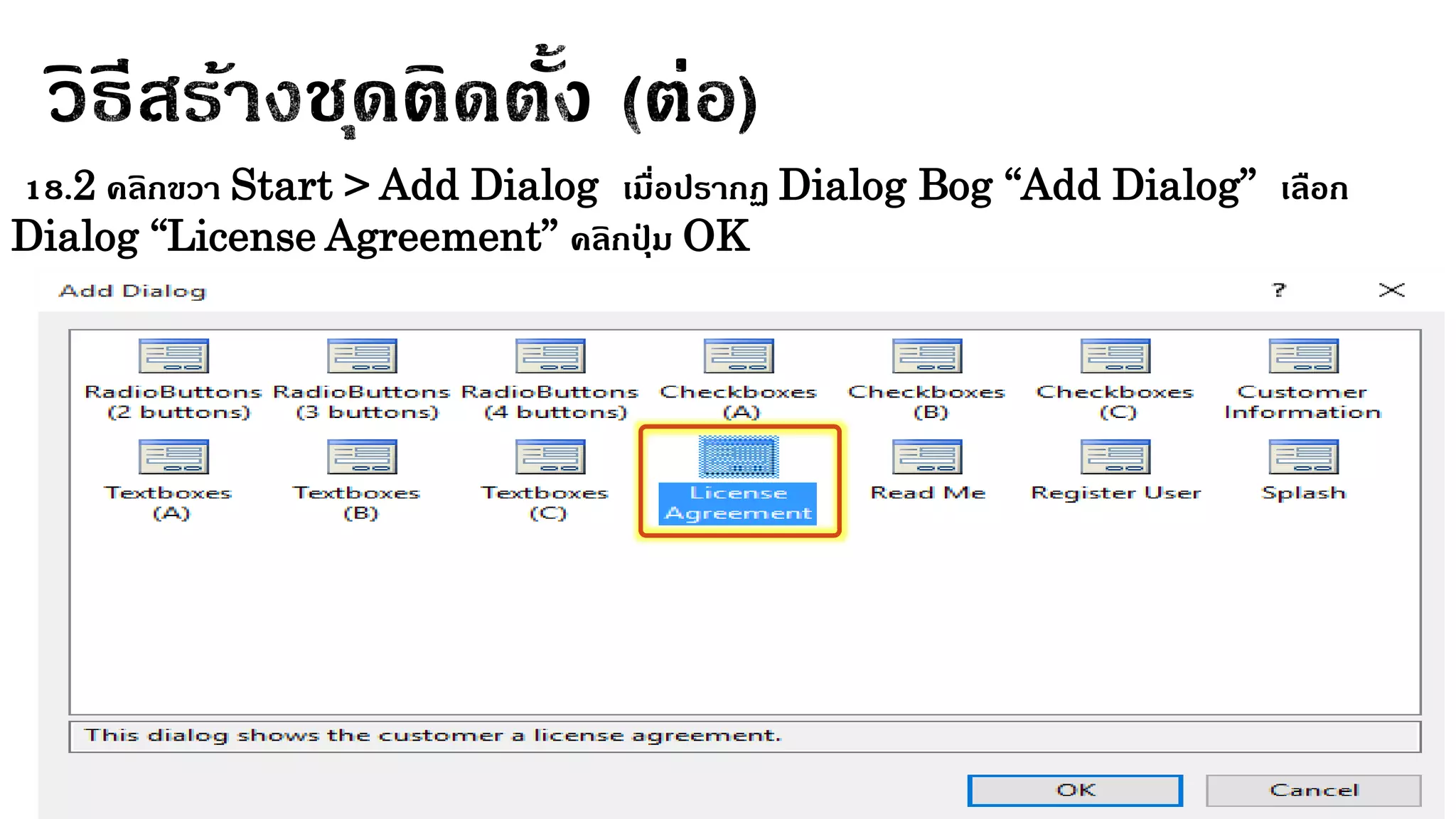Image resolution: width=1456 pixels, height=819 pixels.
Task: Click the 'Textboxes (C)' label
Action: [x=546, y=503]
